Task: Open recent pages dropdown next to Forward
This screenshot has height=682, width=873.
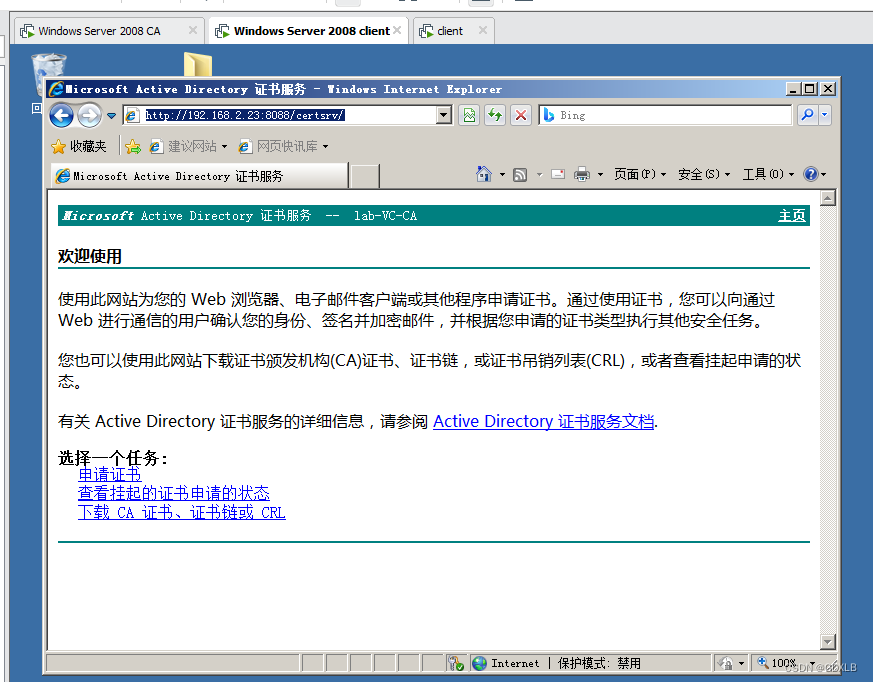Action: tap(111, 116)
